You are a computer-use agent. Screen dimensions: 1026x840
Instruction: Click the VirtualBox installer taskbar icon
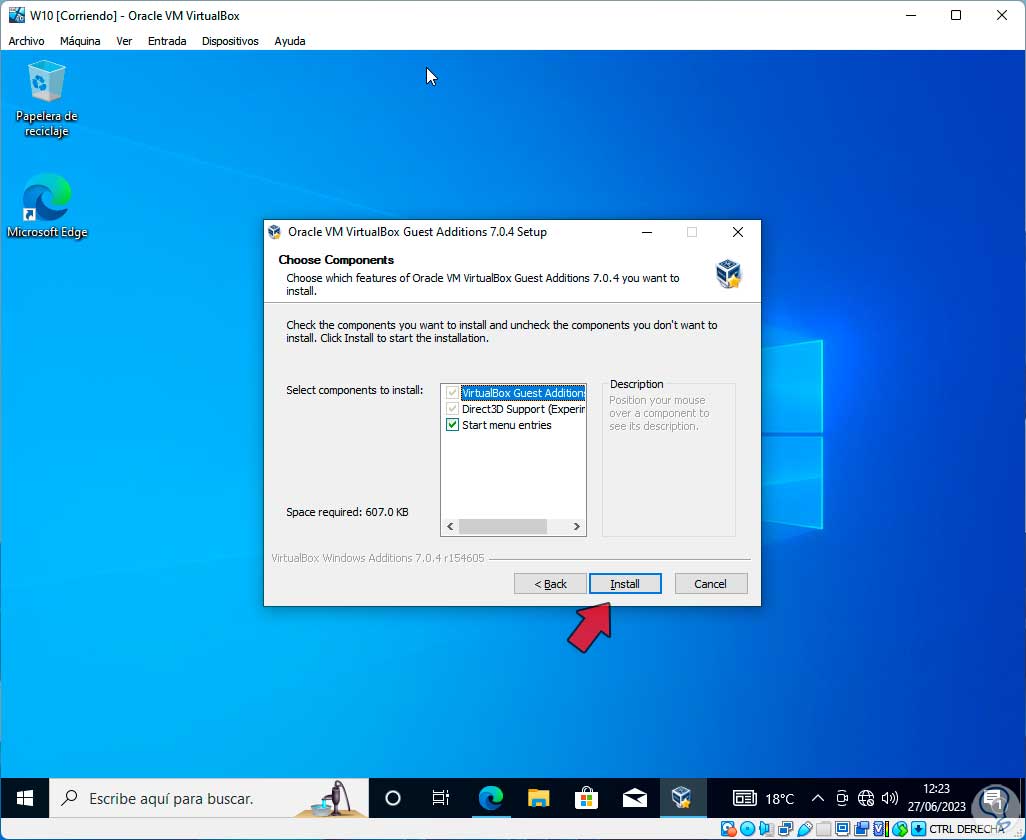pyautogui.click(x=682, y=798)
